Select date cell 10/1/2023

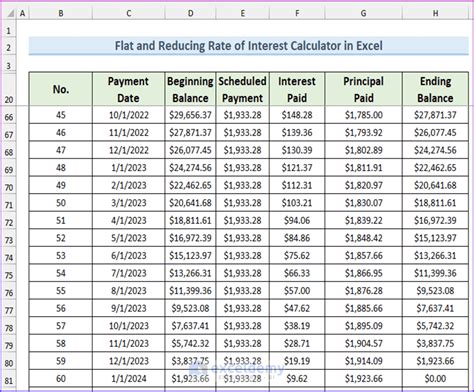coord(129,326)
